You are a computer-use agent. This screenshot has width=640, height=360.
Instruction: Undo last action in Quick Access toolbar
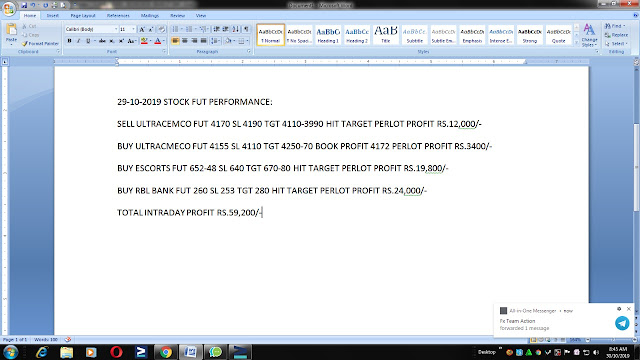click(x=33, y=5)
